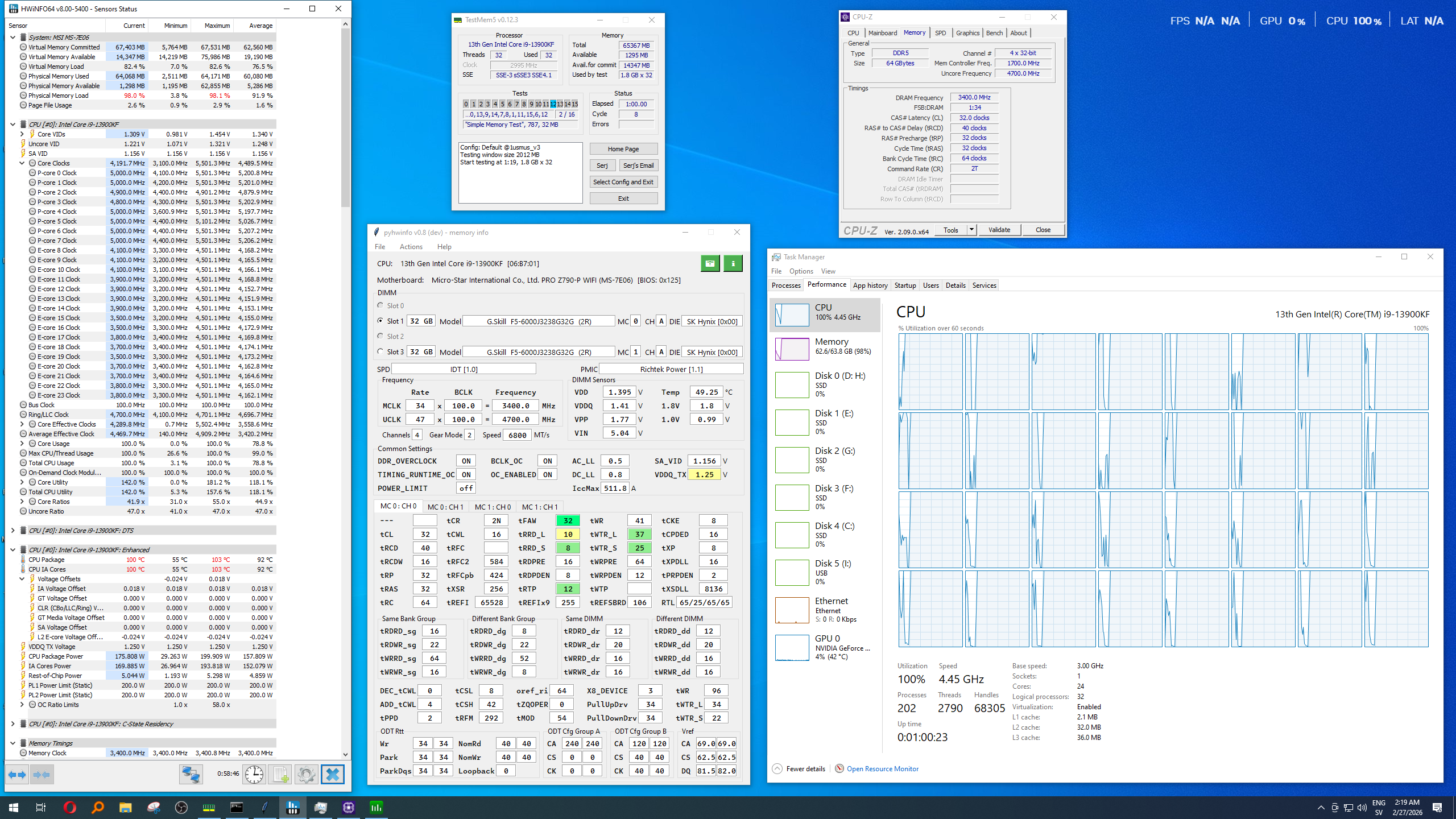This screenshot has width=1456, height=819.
Task: Switch to the SPD tab in CPU-Z
Action: point(940,33)
